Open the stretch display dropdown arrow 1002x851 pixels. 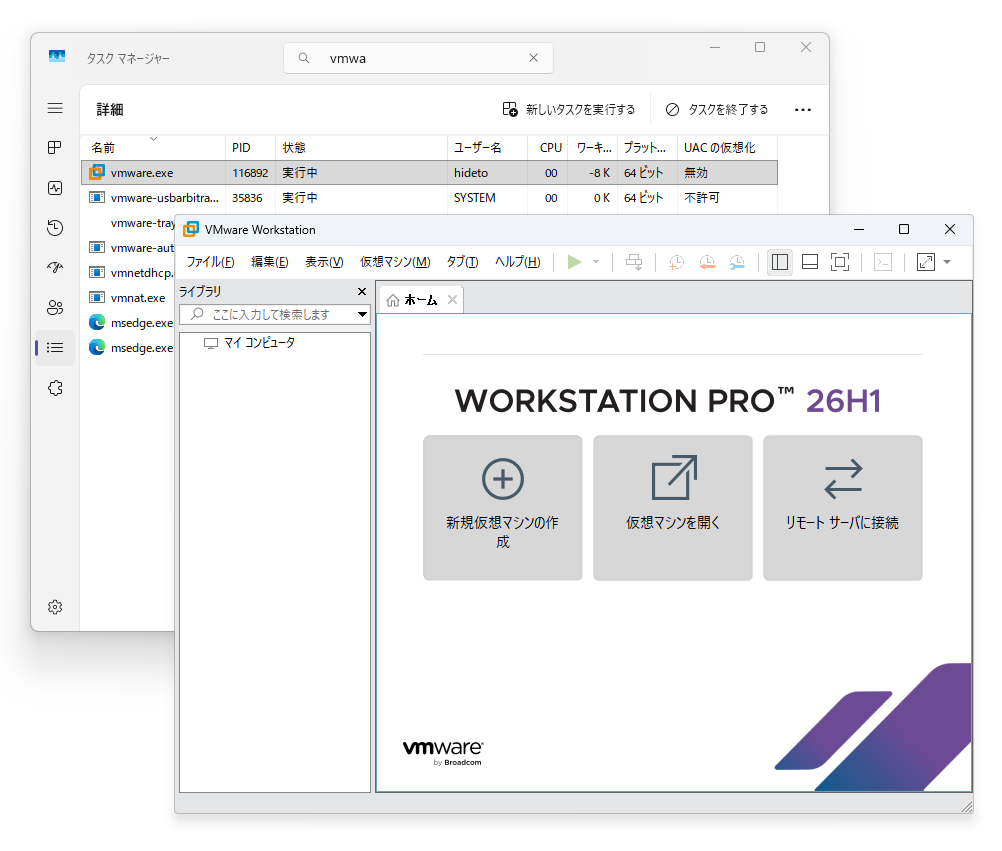click(x=947, y=262)
